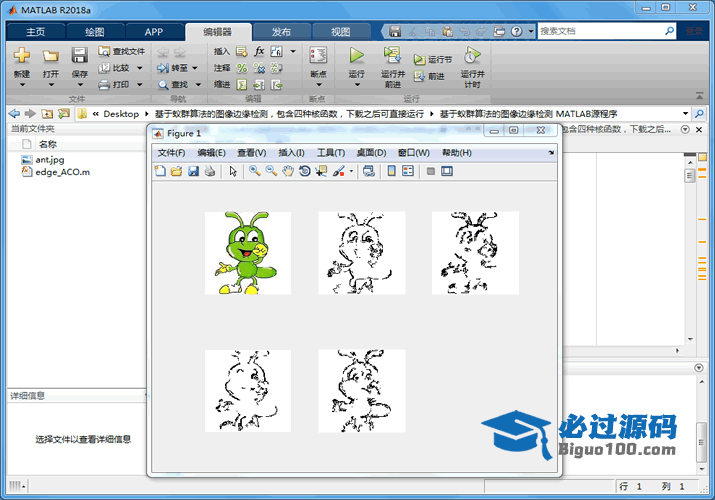Click the 运行节 (Run Section) button

point(433,60)
